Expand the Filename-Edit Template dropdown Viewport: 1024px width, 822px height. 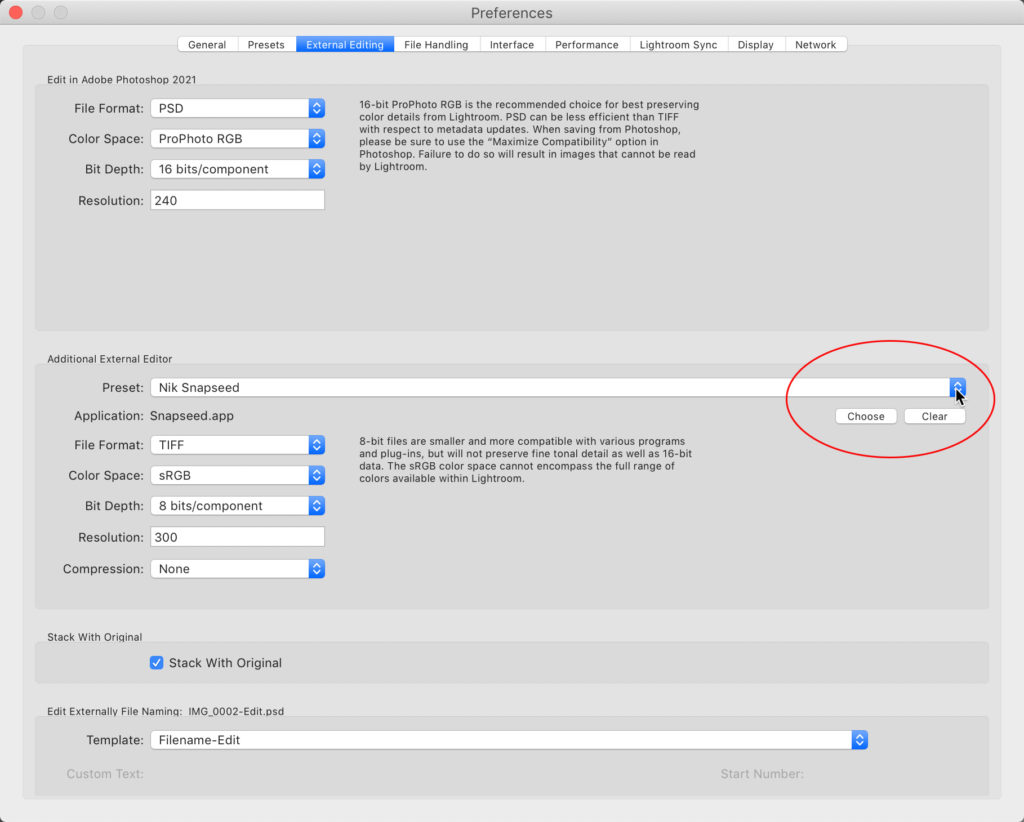click(x=508, y=740)
